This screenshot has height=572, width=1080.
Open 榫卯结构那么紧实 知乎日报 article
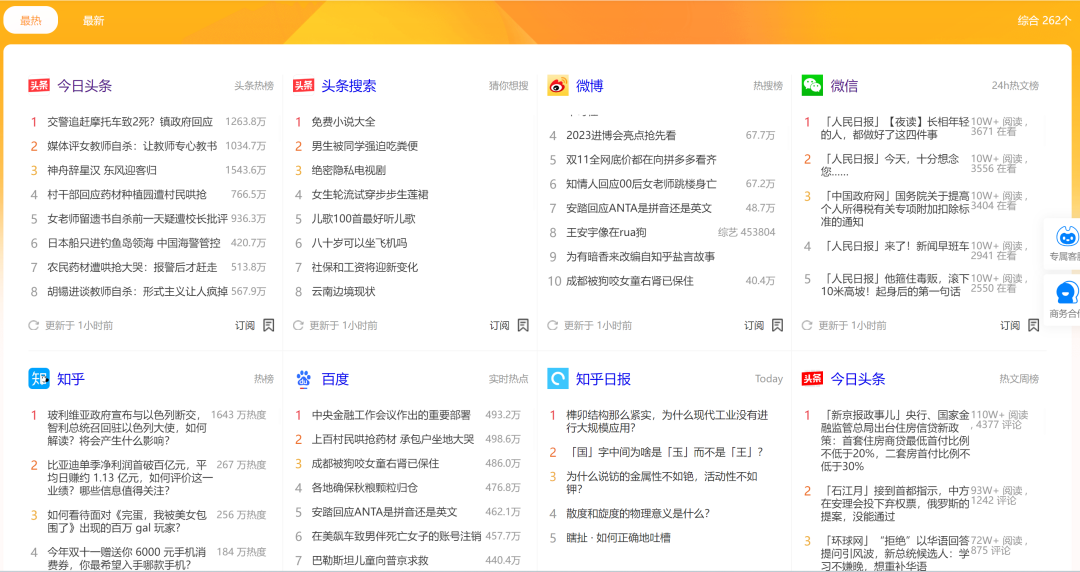(667, 421)
